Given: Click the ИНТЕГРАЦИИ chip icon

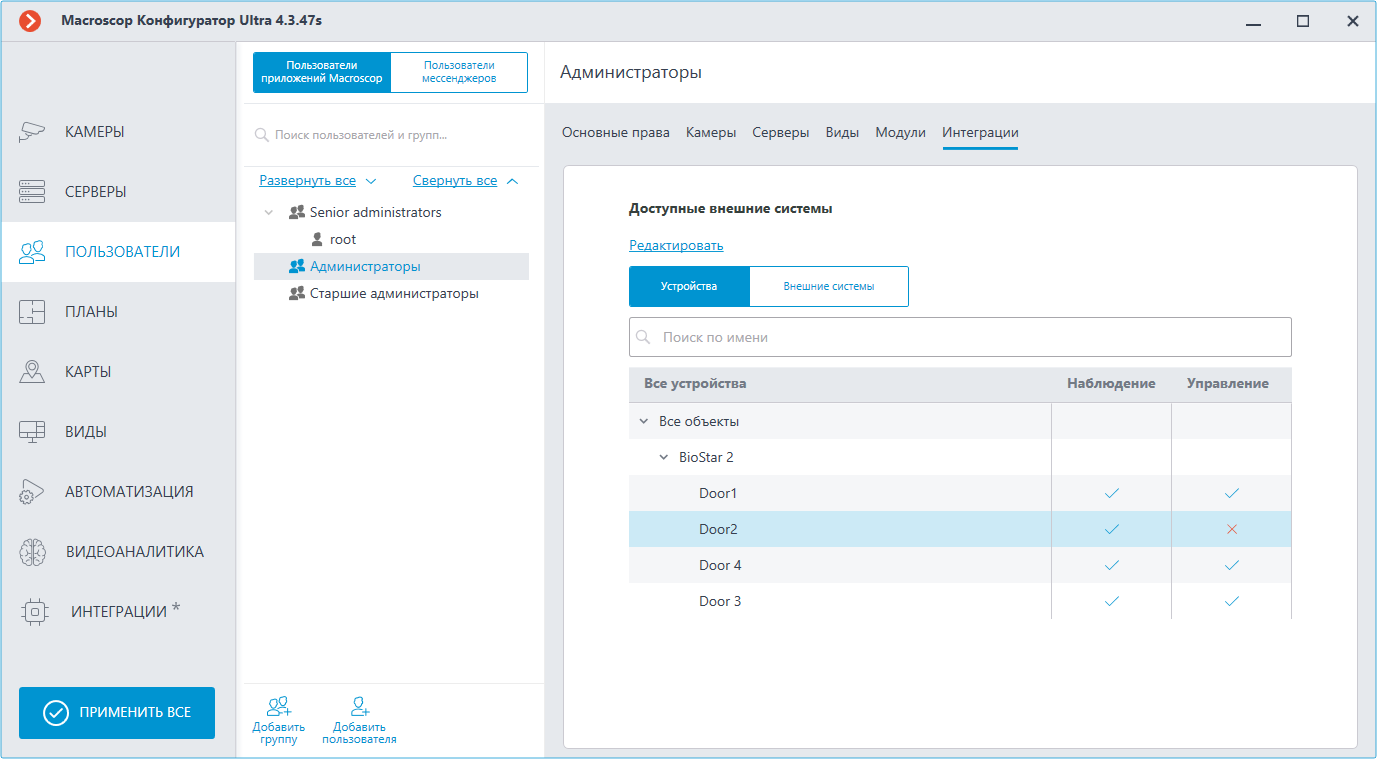Looking at the screenshot, I should coord(35,611).
